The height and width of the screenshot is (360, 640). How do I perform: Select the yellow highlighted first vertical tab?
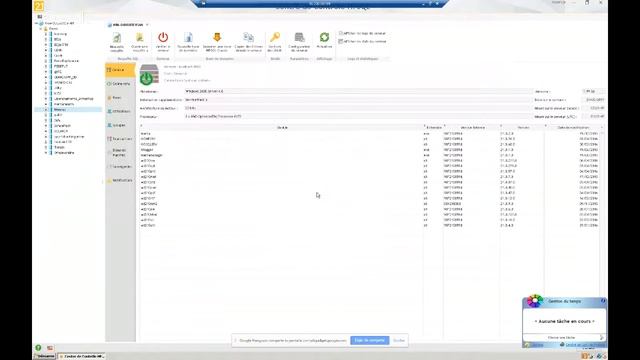[x=120, y=70]
